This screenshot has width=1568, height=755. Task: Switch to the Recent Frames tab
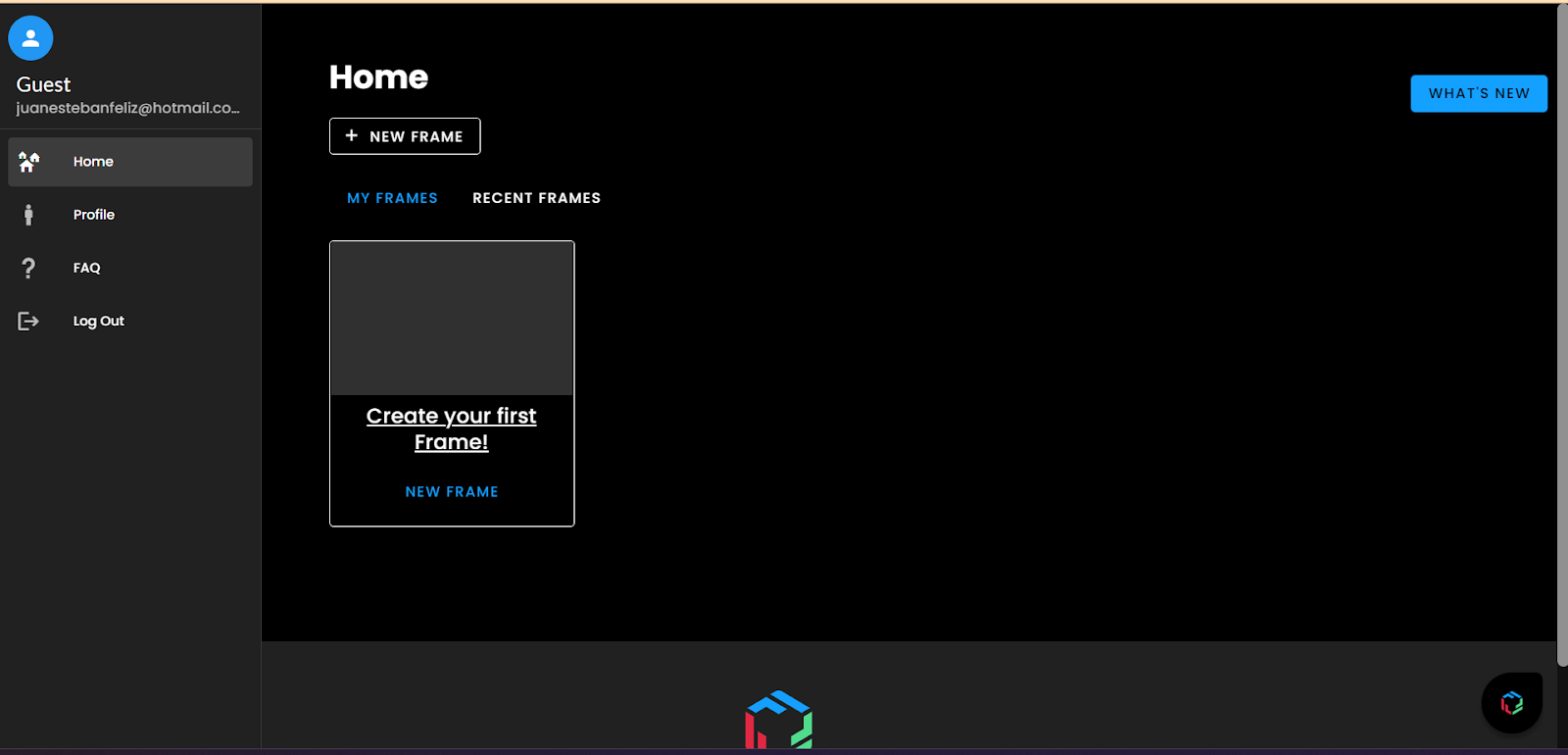pyautogui.click(x=536, y=198)
